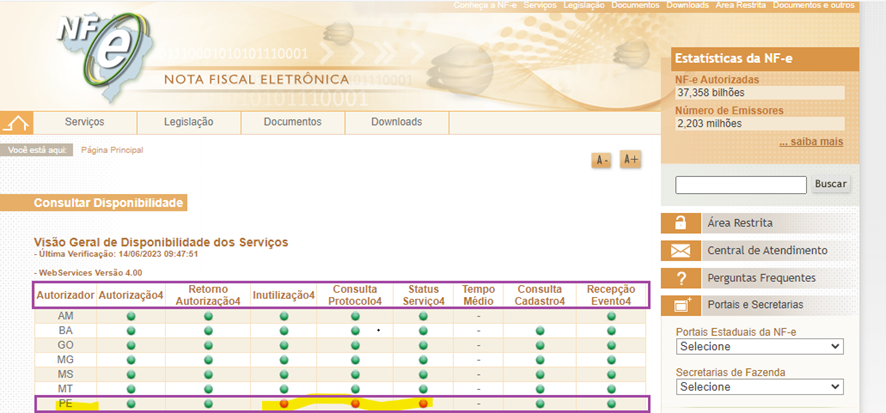886x413 pixels.
Task: Click MG green Inutilização4 status indicator
Action: 284,360
